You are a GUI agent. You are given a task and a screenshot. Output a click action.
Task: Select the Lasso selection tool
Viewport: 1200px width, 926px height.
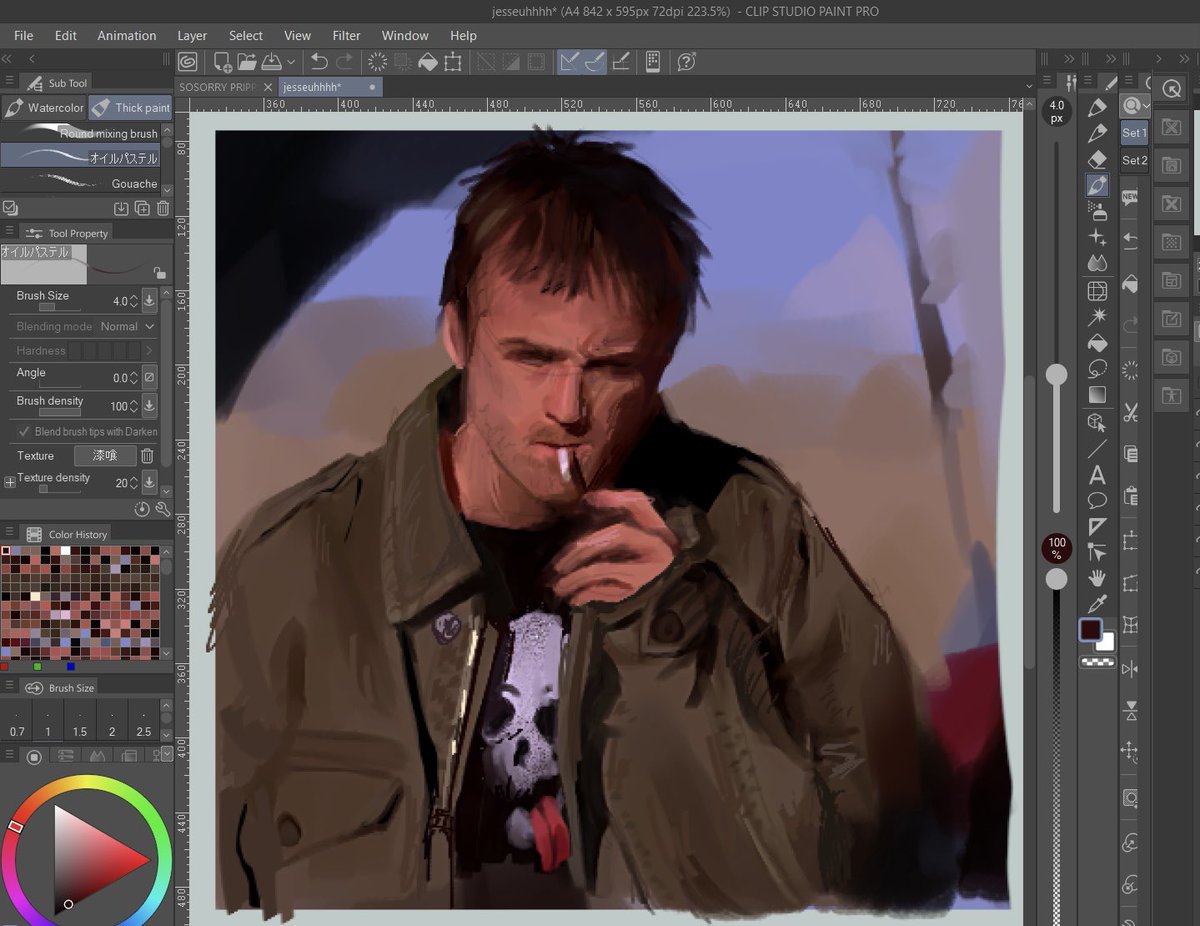click(x=1097, y=369)
